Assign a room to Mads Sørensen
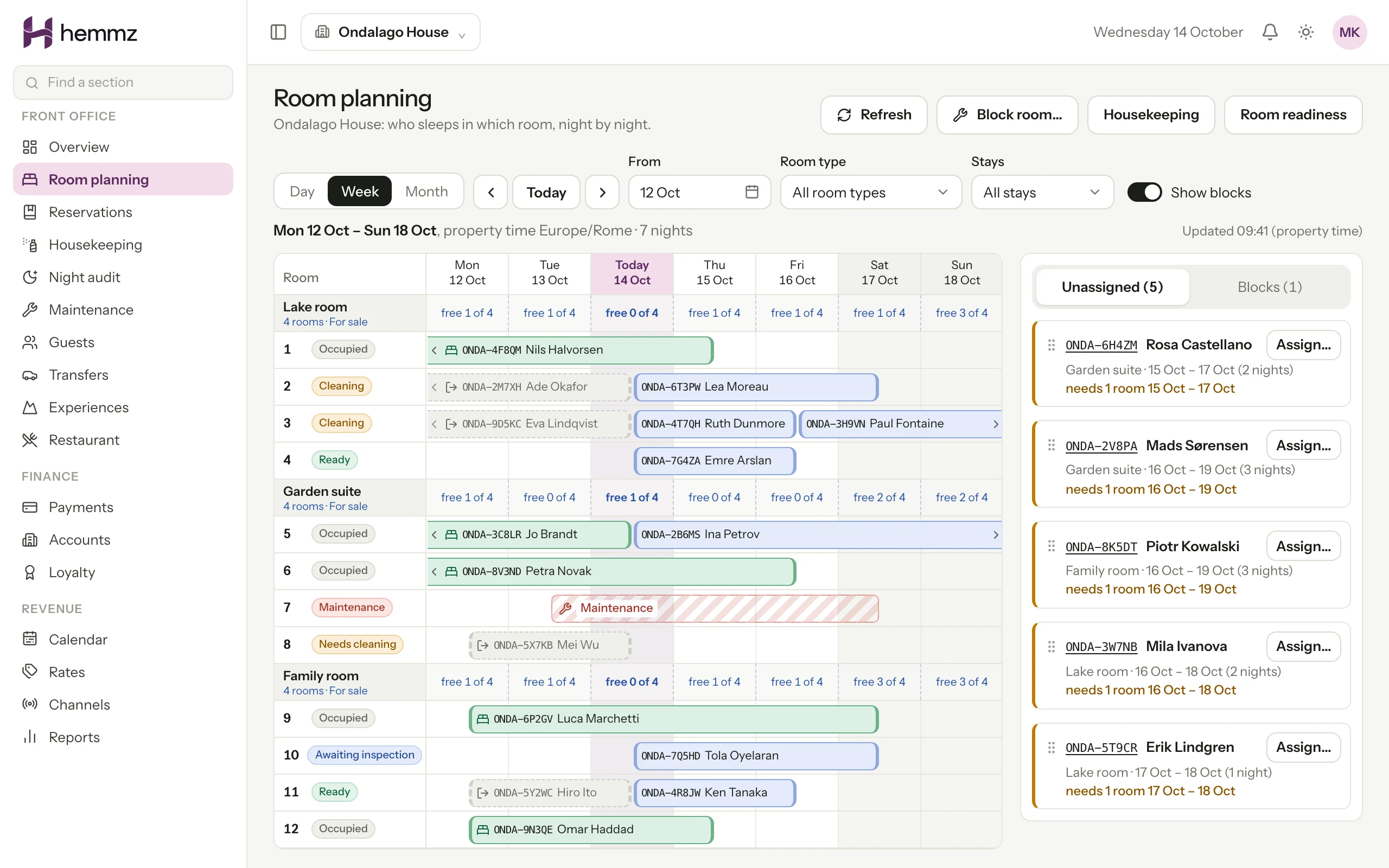This screenshot has width=1389, height=868. click(x=1303, y=445)
